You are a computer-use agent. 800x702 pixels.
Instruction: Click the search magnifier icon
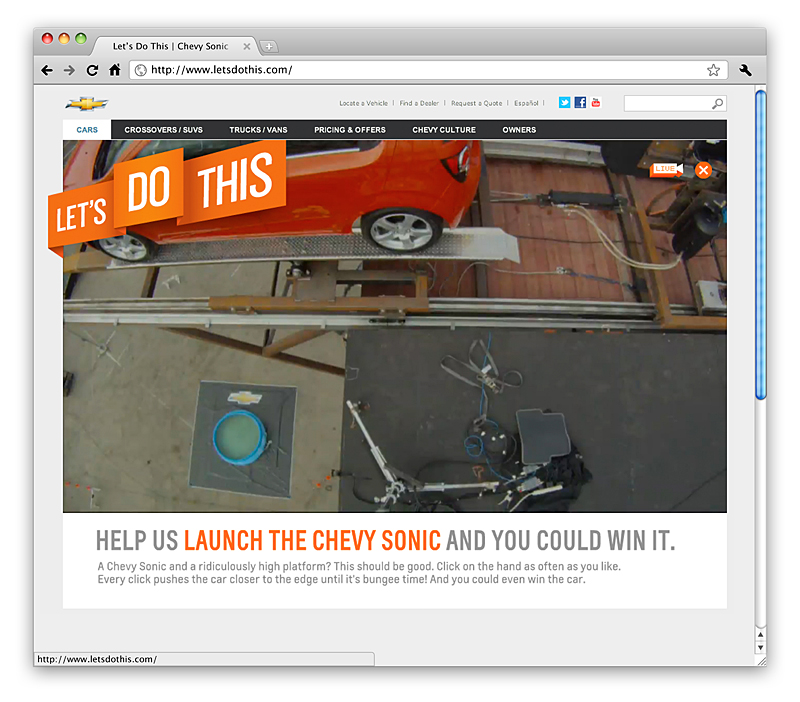point(717,104)
